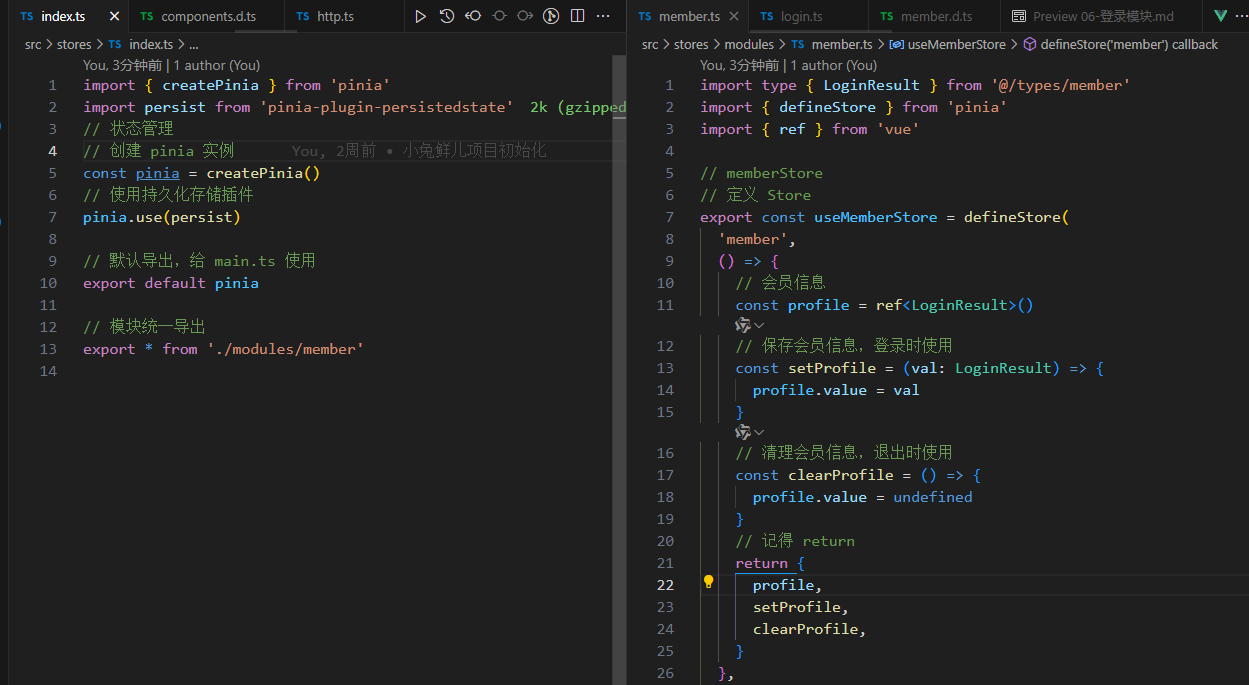Split the left editor group
The width and height of the screenshot is (1249, 685).
click(577, 16)
